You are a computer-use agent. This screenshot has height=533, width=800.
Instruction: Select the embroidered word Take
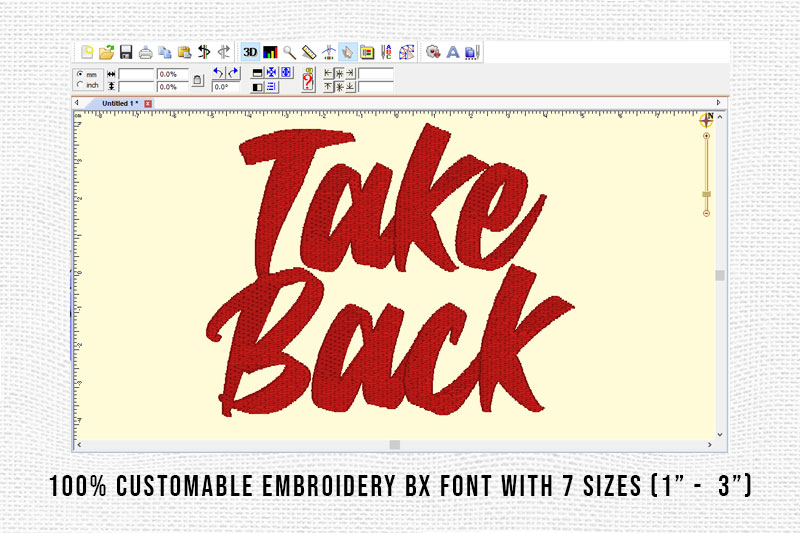click(x=393, y=200)
